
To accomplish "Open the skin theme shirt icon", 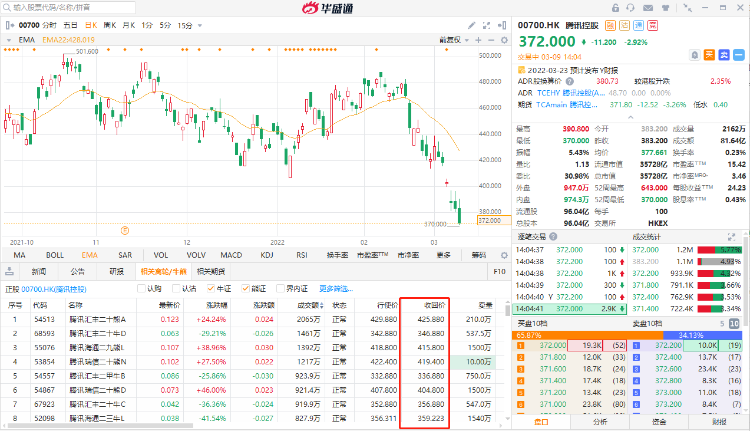I will 665,8.
